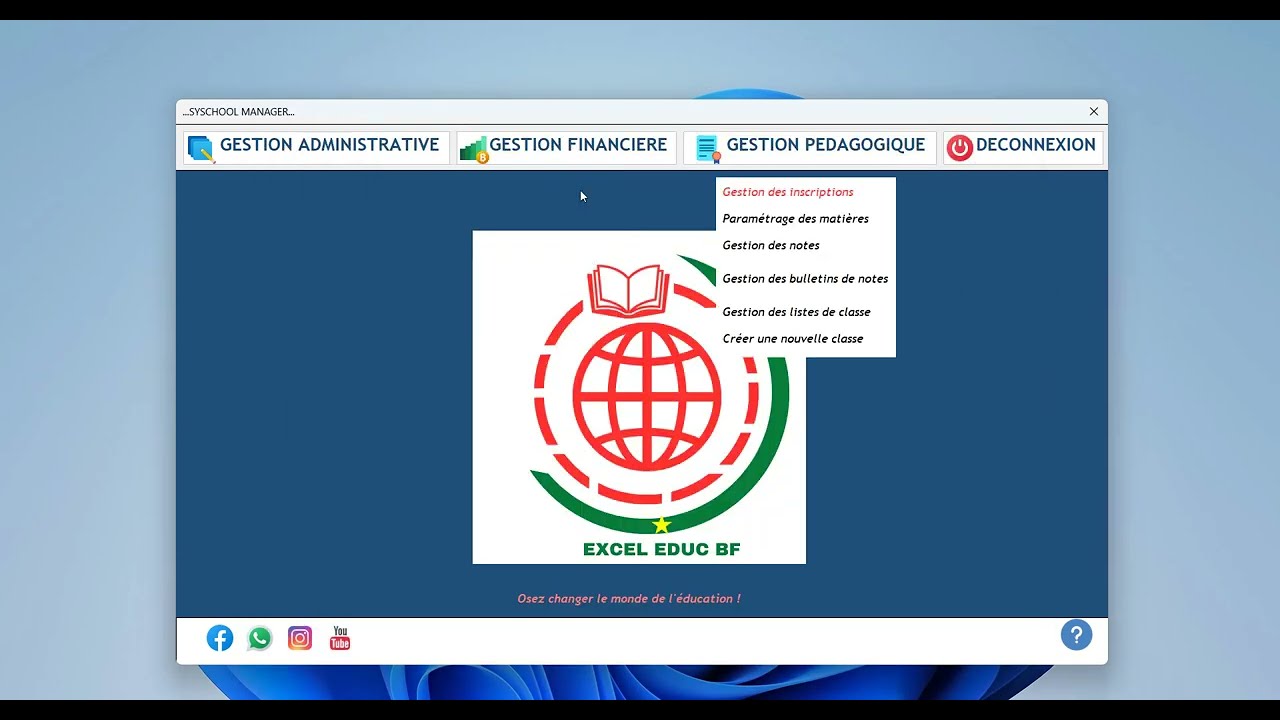This screenshot has width=1280, height=720.
Task: Click the Gestion Administrative computer icon
Action: coord(201,149)
